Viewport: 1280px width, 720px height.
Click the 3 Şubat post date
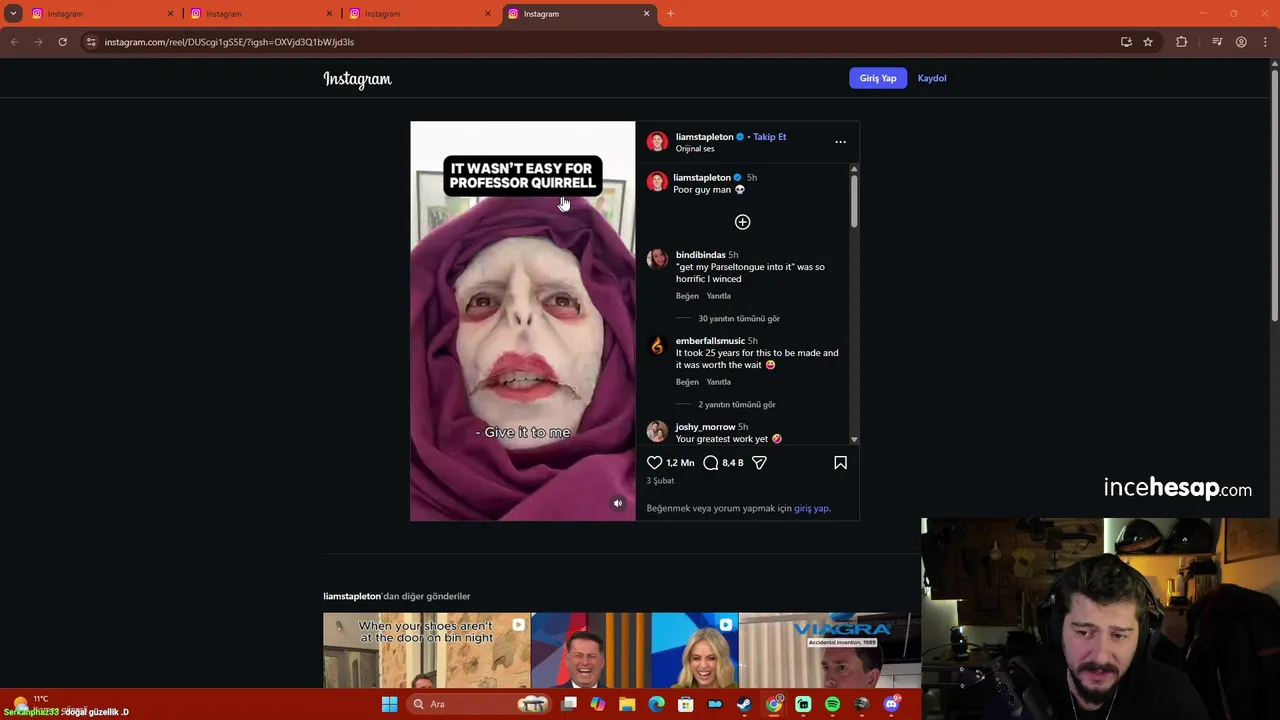[x=660, y=481]
